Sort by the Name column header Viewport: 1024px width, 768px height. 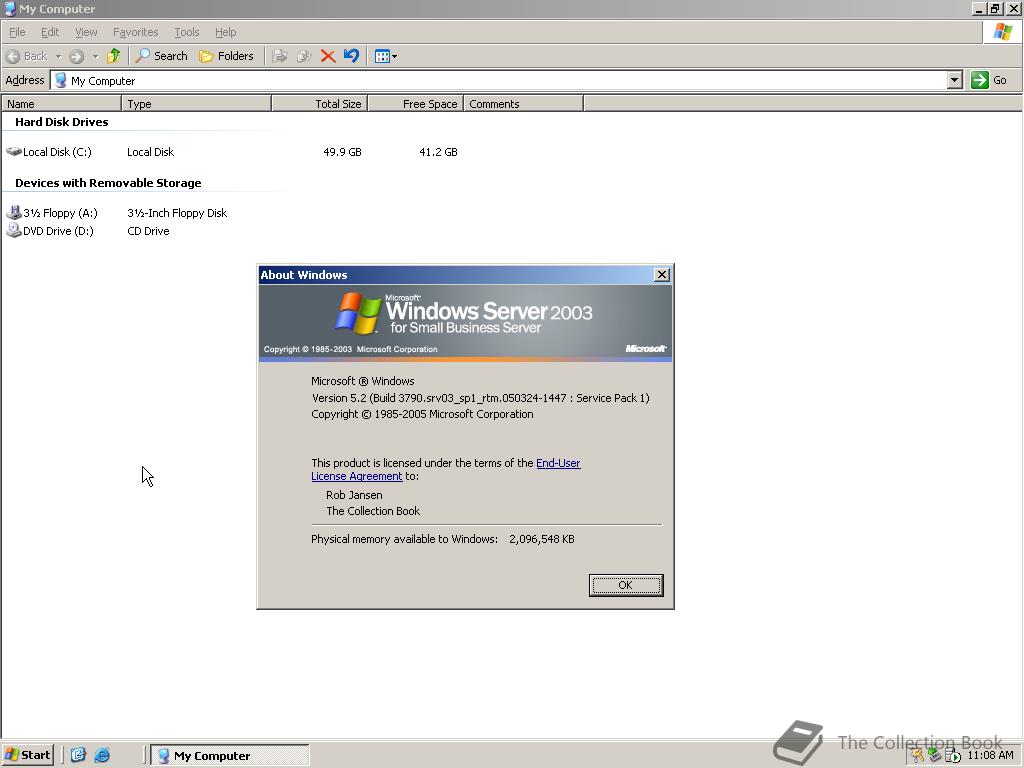61,104
